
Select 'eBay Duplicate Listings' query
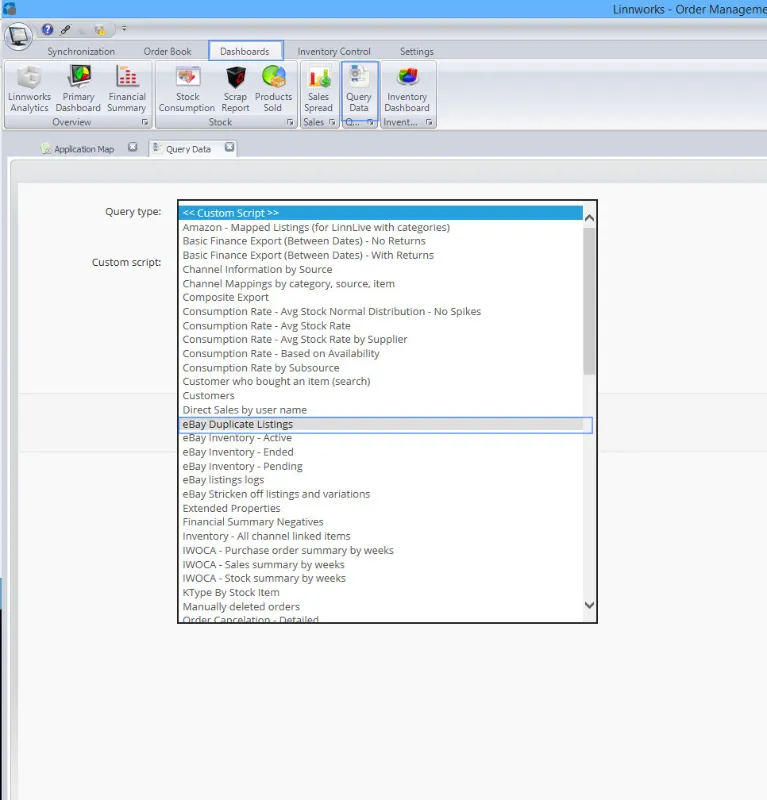tap(381, 424)
